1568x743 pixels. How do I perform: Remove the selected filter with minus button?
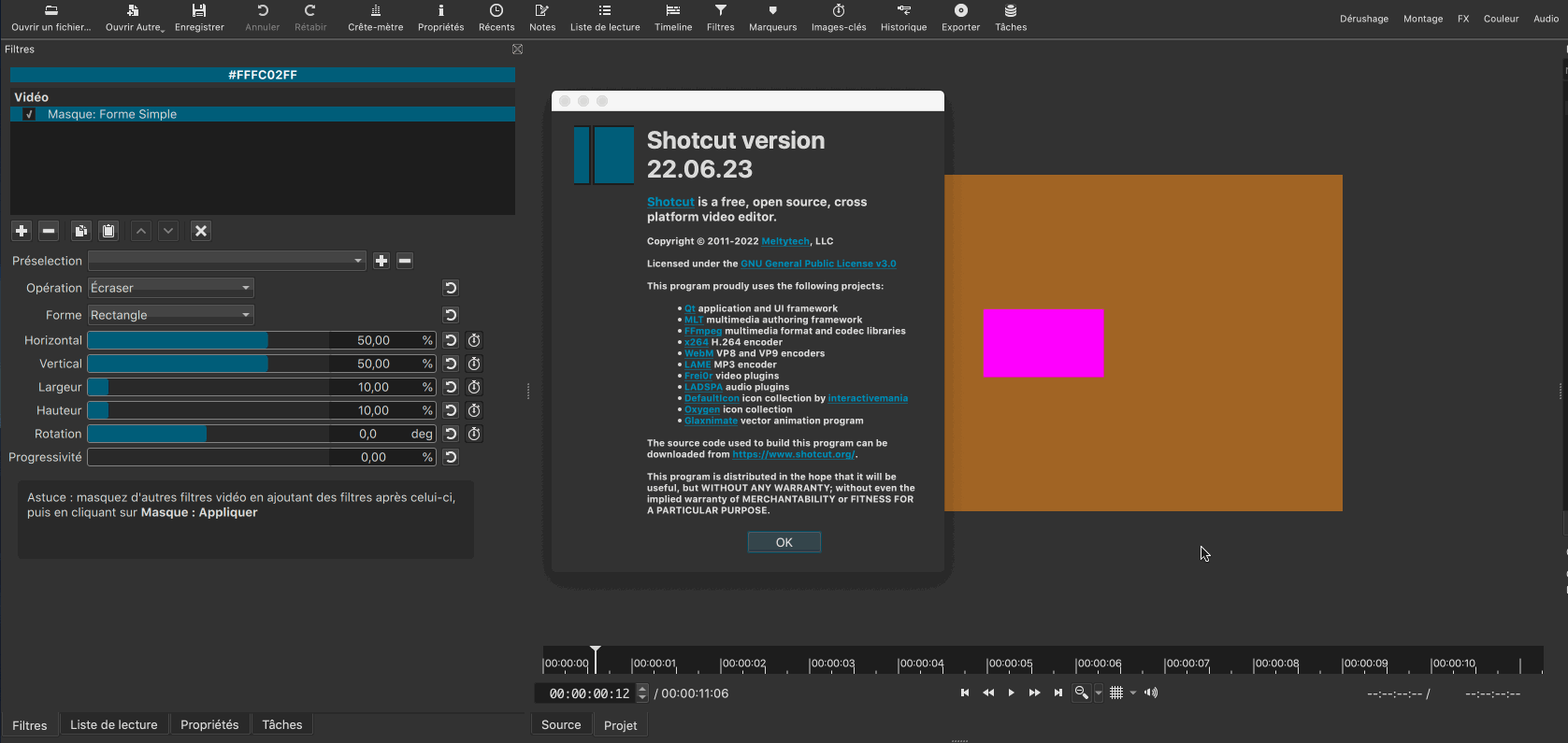50,231
